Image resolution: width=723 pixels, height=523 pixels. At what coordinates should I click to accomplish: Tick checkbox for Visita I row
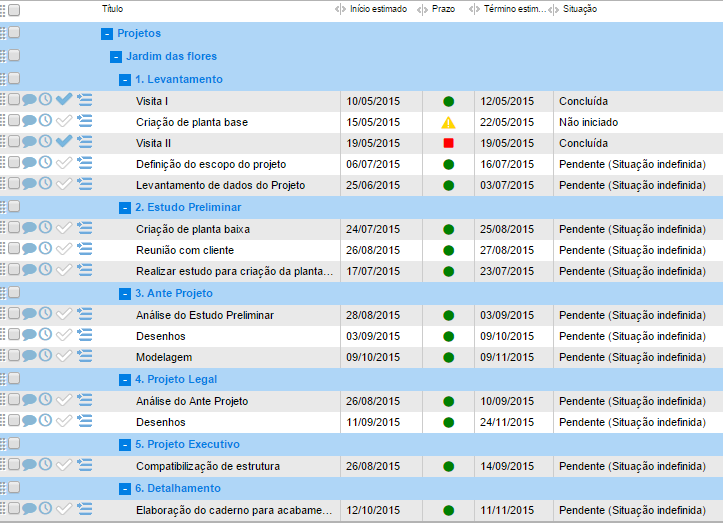coord(14,99)
